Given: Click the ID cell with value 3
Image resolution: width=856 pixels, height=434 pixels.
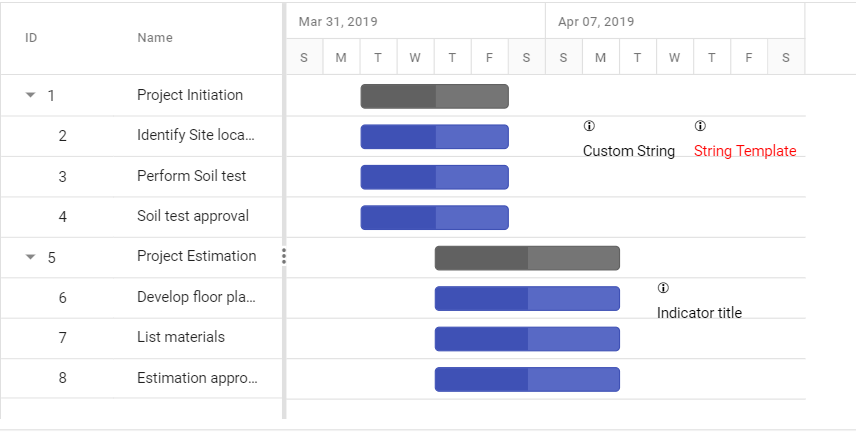Looking at the screenshot, I should point(62,176).
